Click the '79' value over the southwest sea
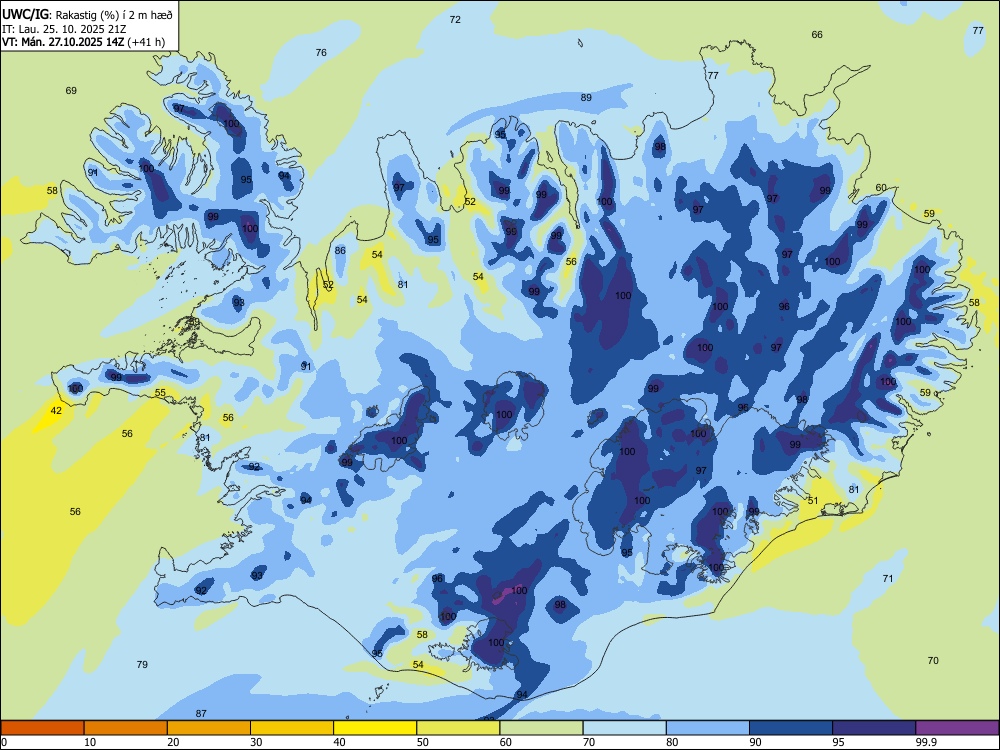Screen dimensions: 1000x750 point(142,665)
